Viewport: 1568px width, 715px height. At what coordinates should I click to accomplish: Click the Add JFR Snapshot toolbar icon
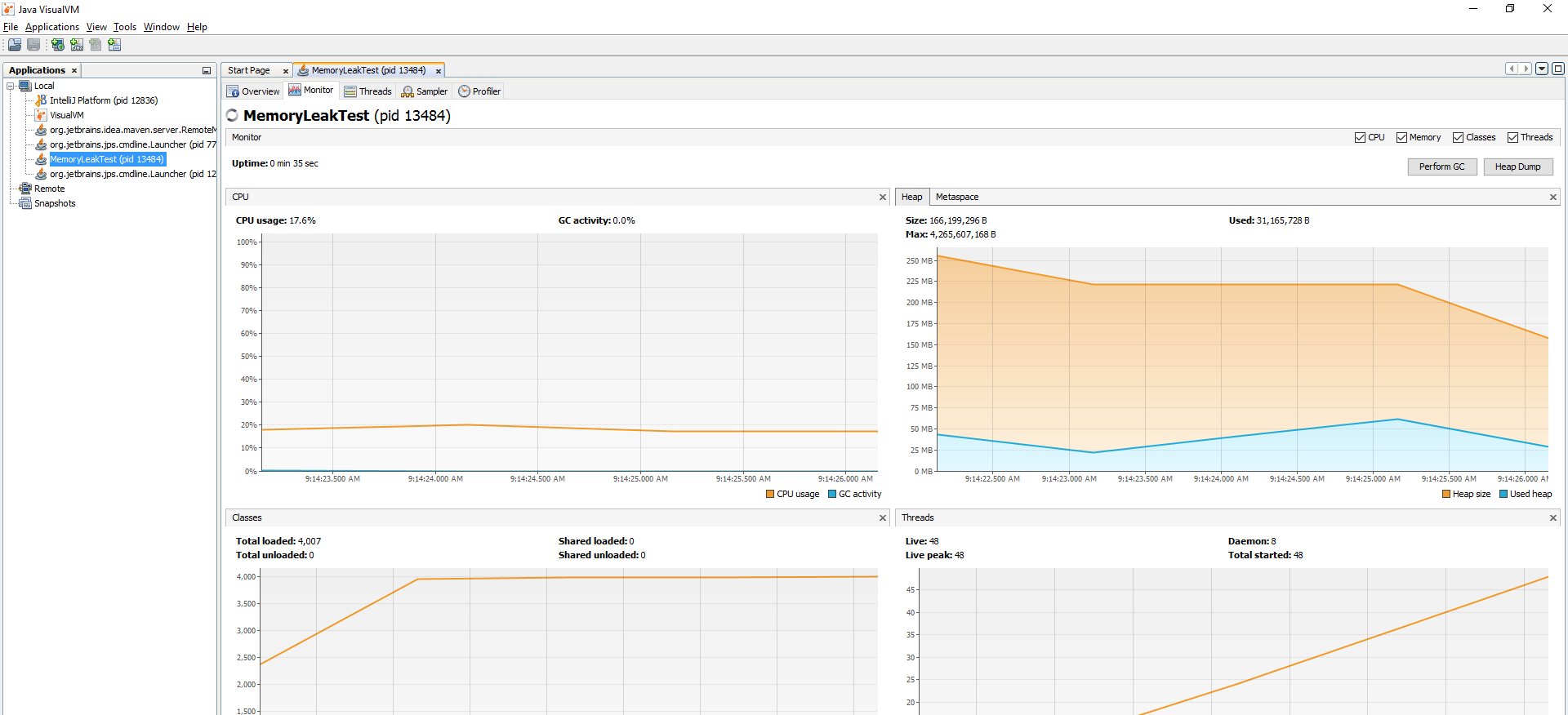[114, 45]
